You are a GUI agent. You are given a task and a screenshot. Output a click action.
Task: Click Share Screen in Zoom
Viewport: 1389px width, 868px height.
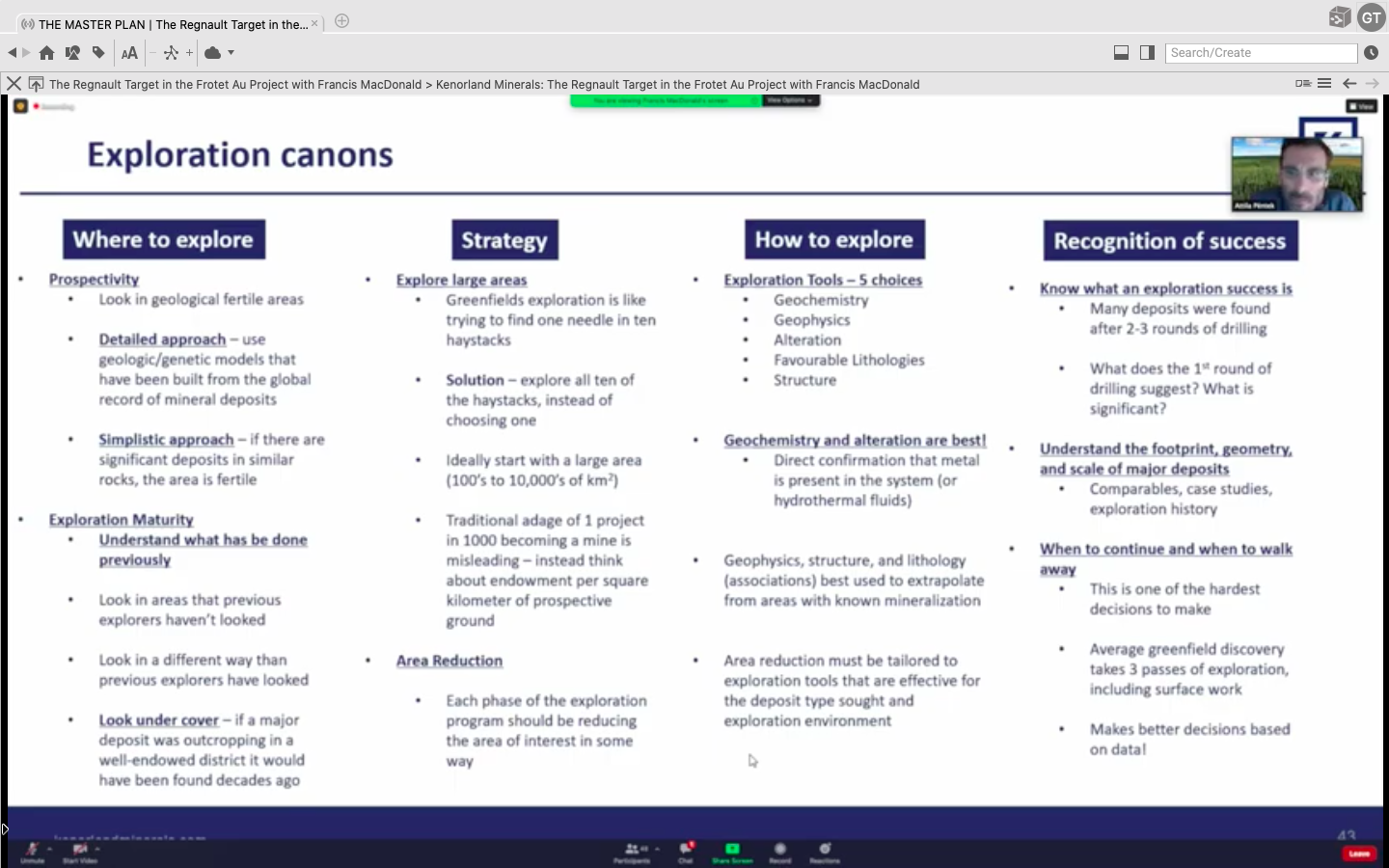[732, 853]
